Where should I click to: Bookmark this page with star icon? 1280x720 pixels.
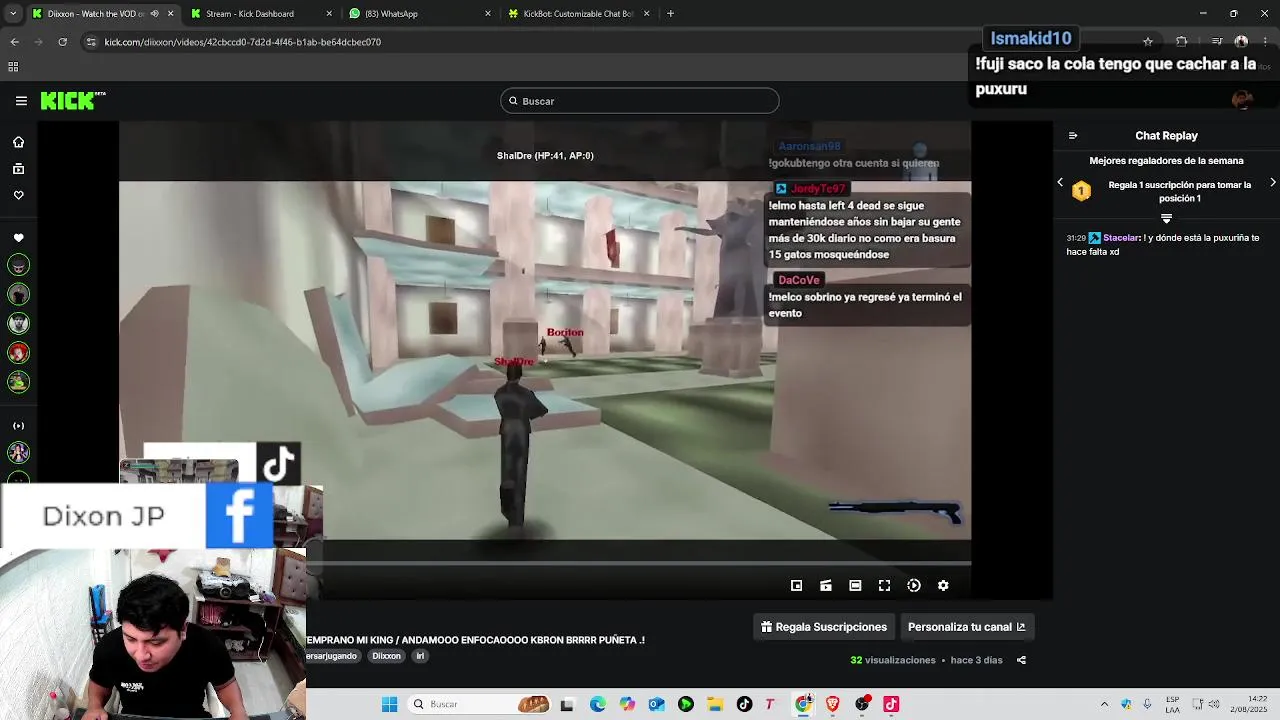coord(1148,42)
